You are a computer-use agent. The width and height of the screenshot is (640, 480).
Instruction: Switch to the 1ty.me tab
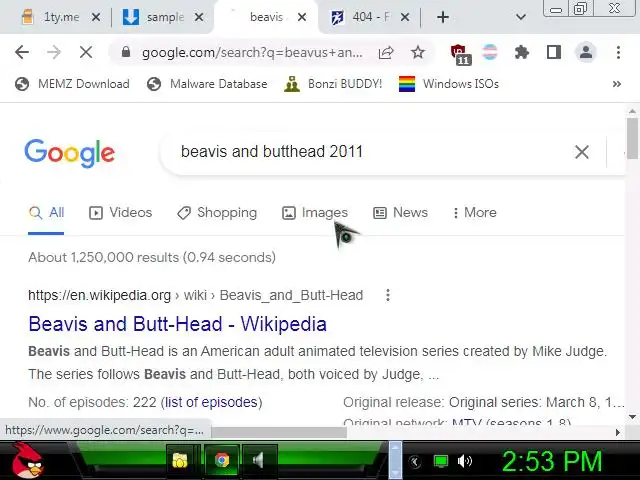pyautogui.click(x=51, y=17)
